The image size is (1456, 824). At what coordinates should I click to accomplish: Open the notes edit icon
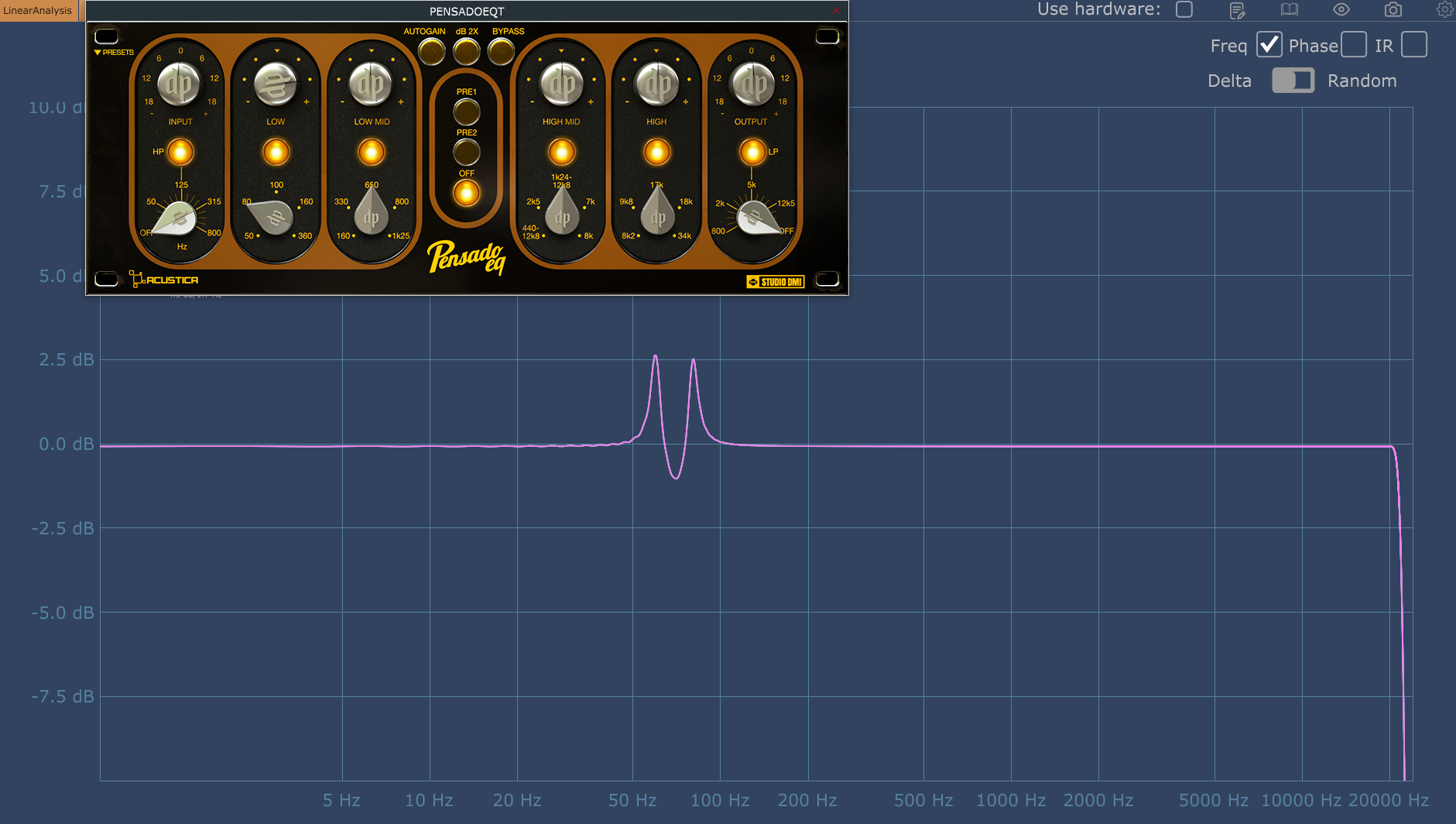click(x=1237, y=10)
